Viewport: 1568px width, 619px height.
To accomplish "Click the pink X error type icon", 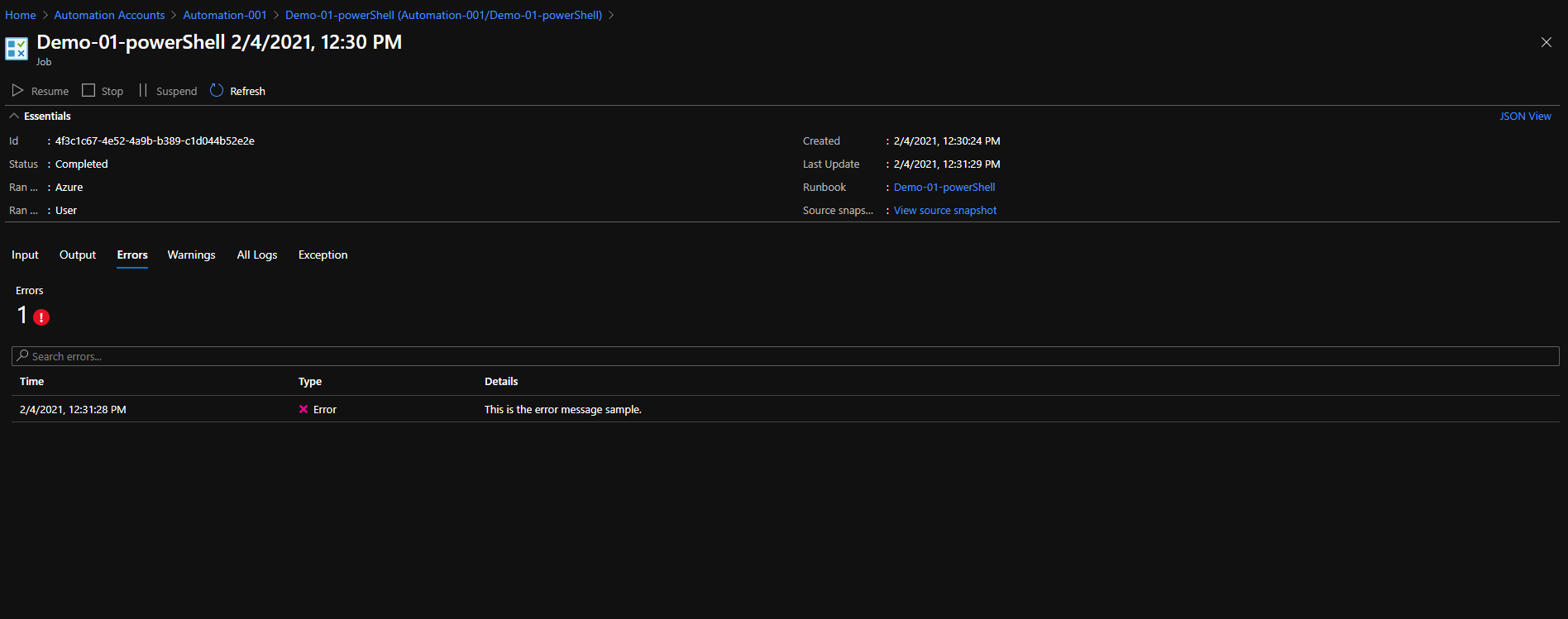I will pyautogui.click(x=304, y=409).
